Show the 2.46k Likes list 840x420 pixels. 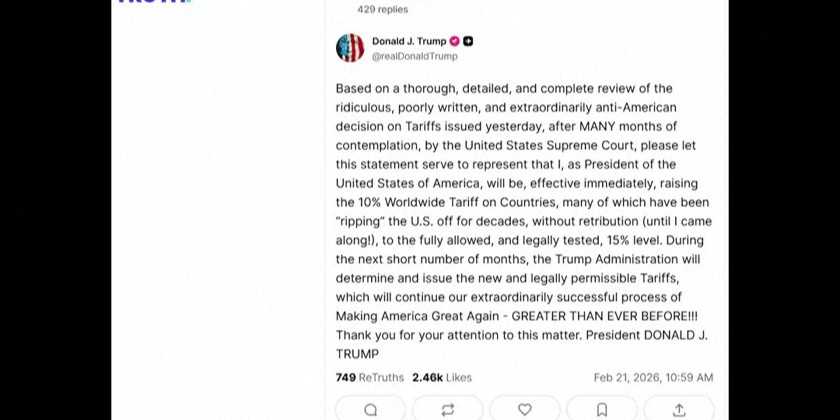tap(442, 378)
